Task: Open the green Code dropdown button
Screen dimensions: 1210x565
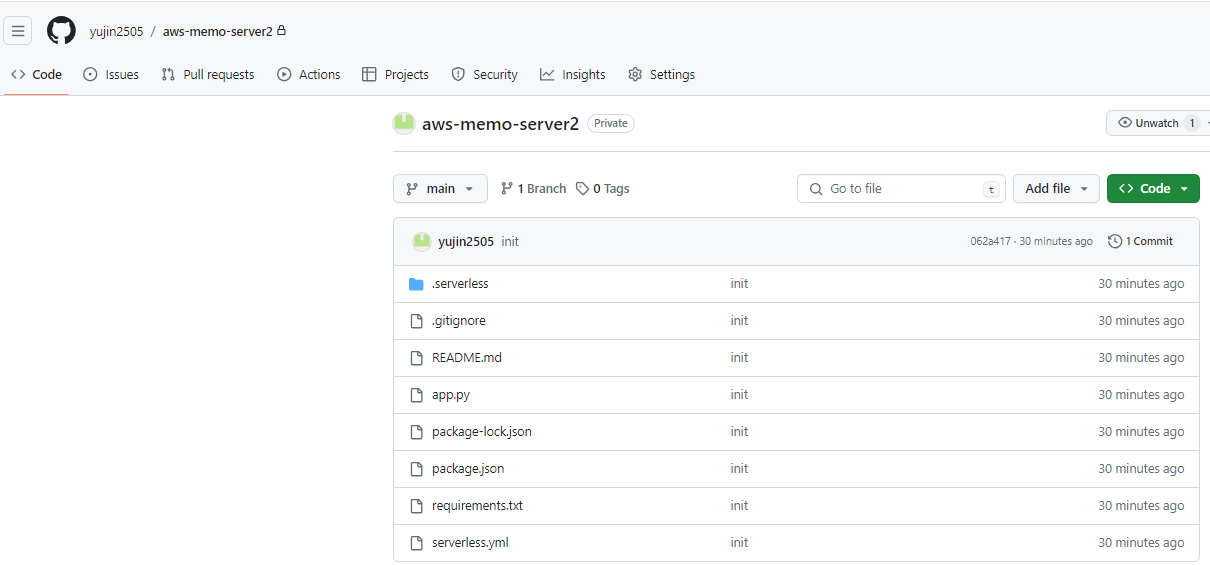Action: pos(1153,189)
